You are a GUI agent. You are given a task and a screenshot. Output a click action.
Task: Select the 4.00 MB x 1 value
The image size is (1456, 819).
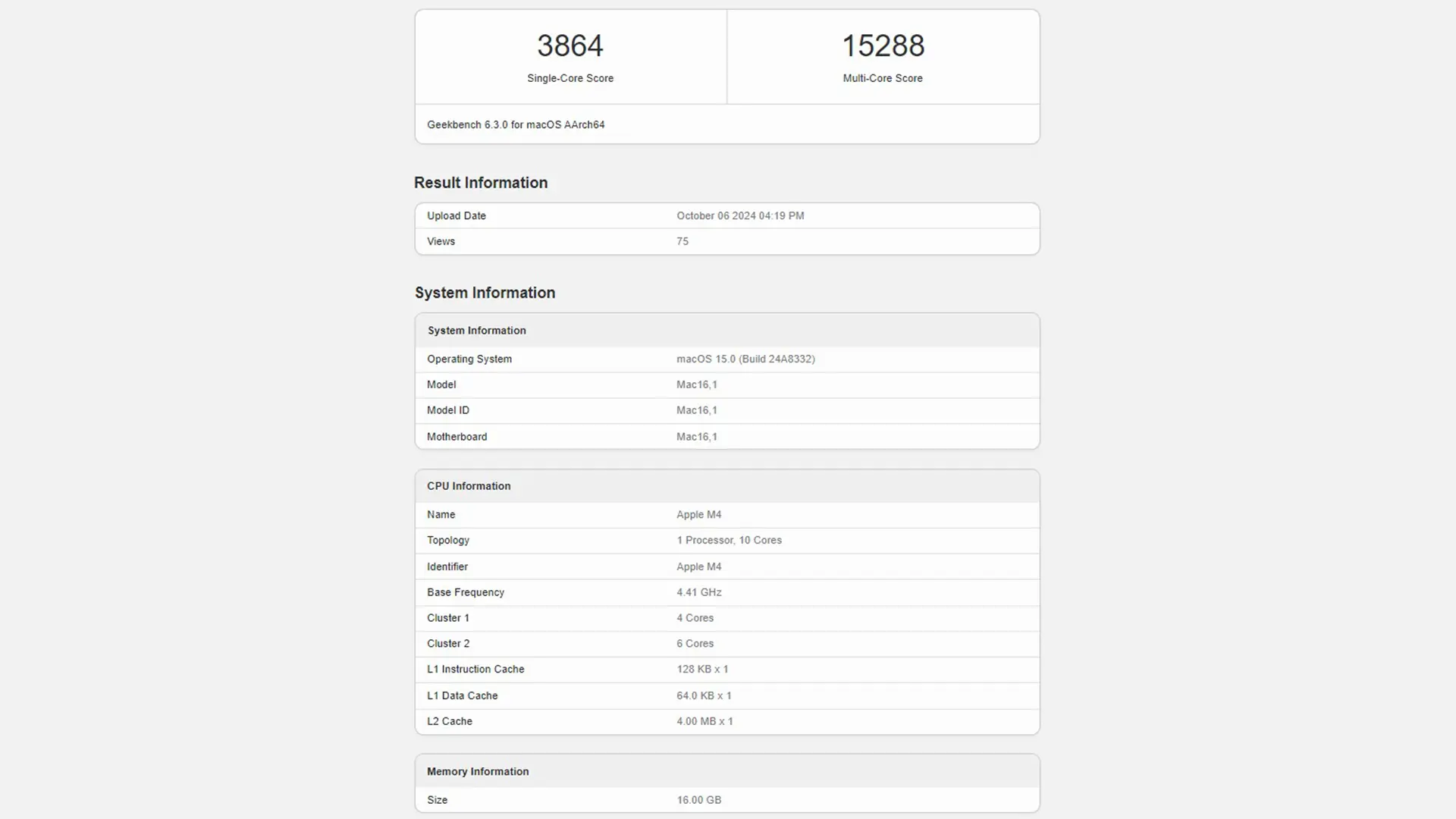(x=704, y=721)
